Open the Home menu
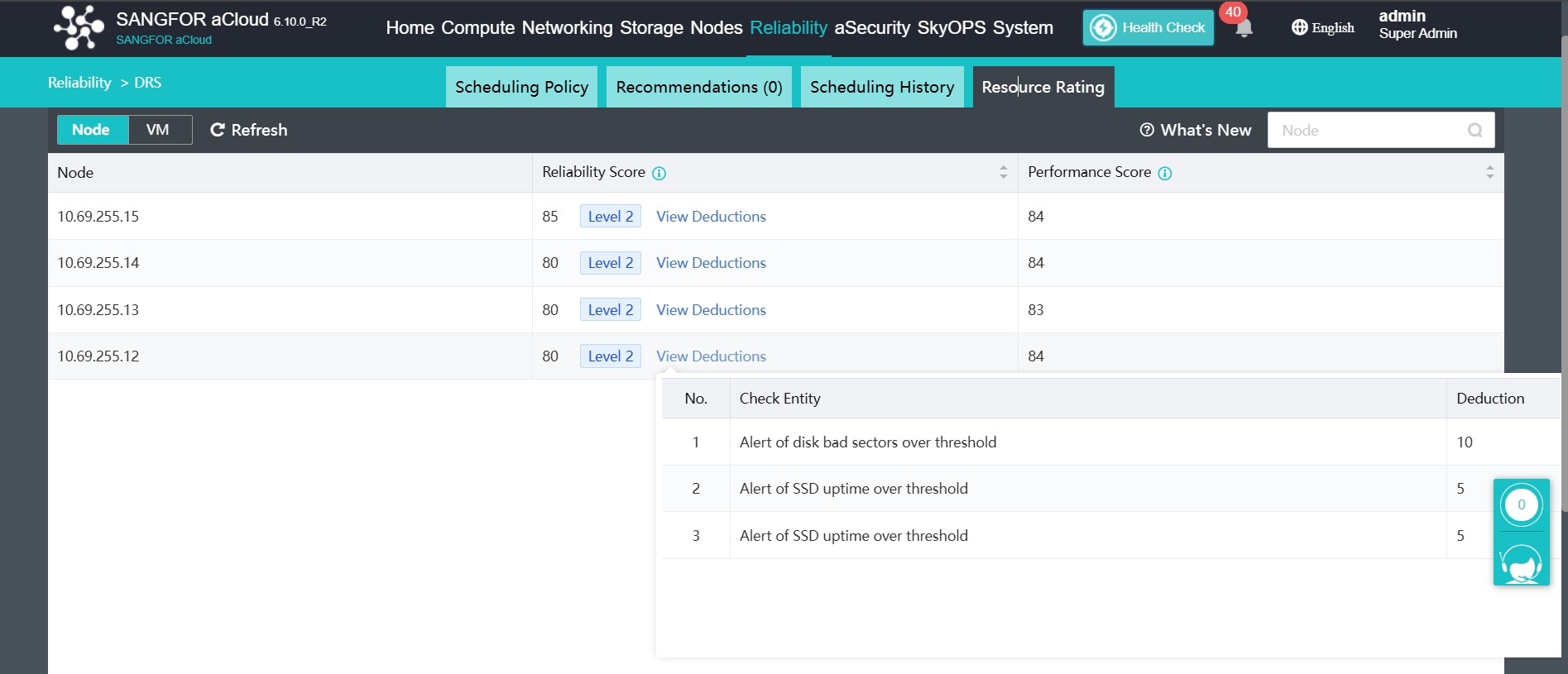This screenshot has height=674, width=1568. 410,27
